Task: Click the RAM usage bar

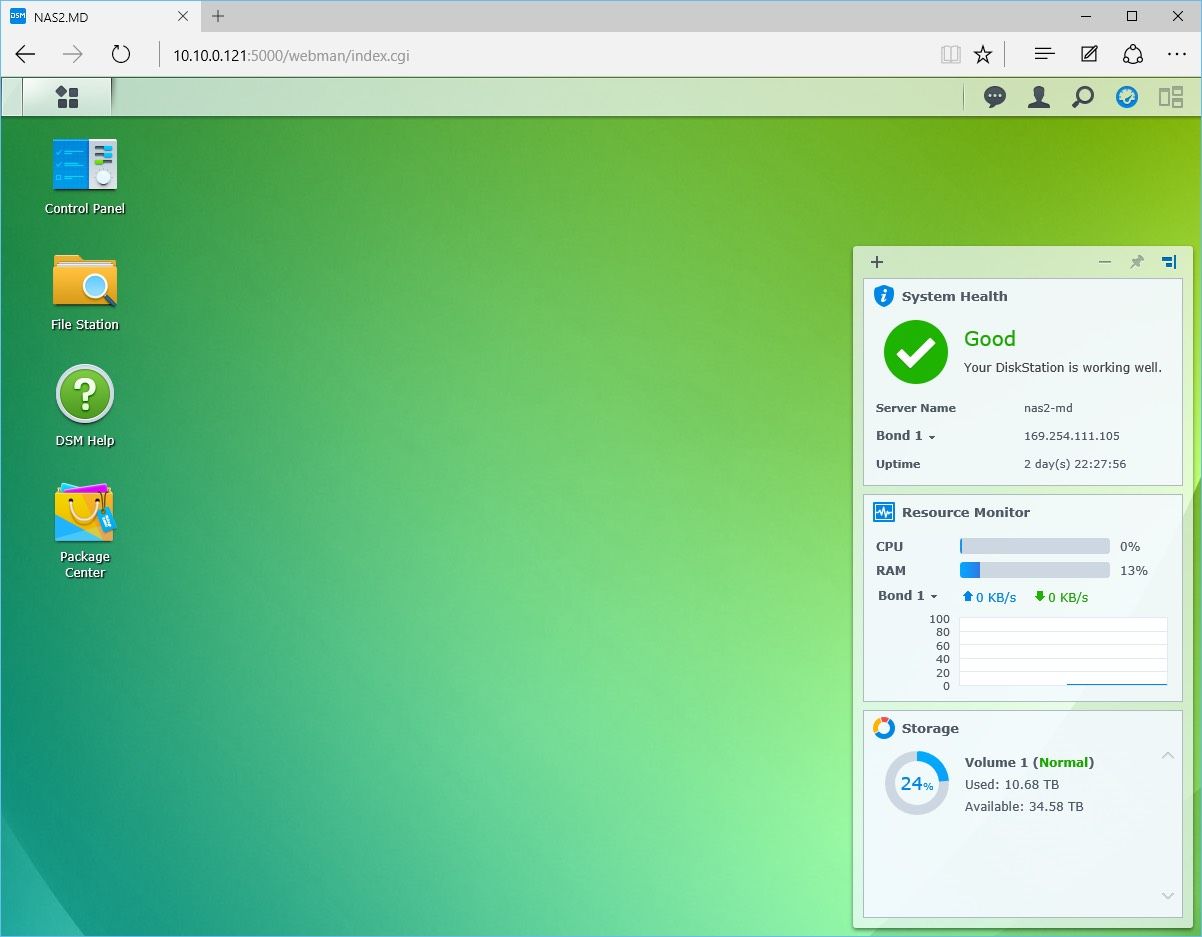Action: [1035, 570]
